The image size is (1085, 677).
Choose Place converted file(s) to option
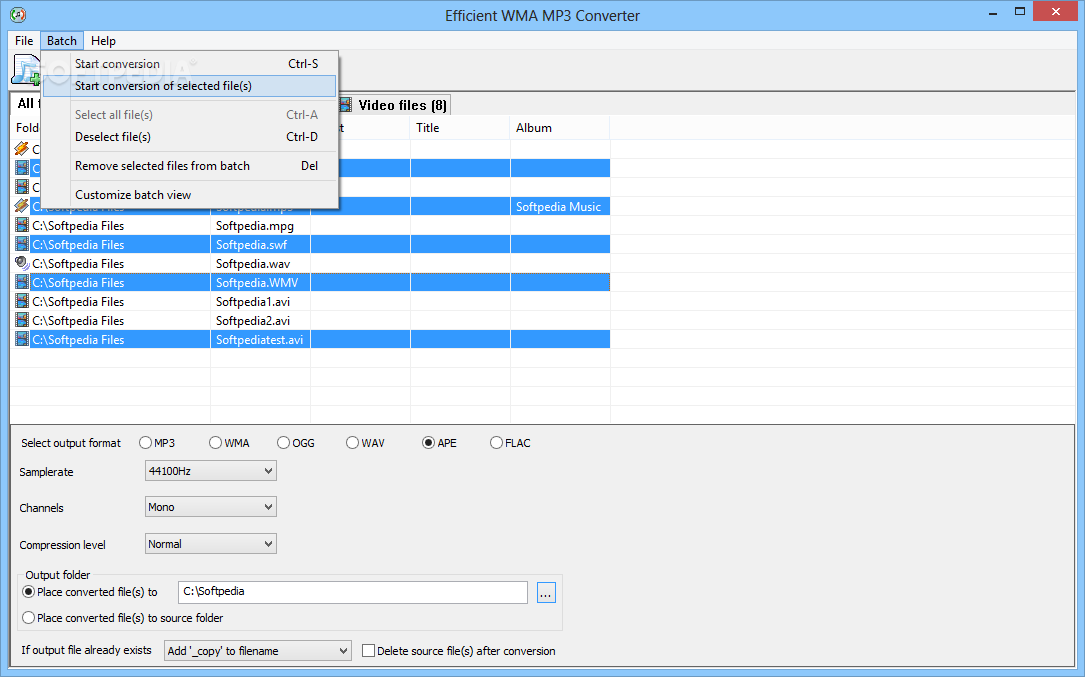point(28,592)
